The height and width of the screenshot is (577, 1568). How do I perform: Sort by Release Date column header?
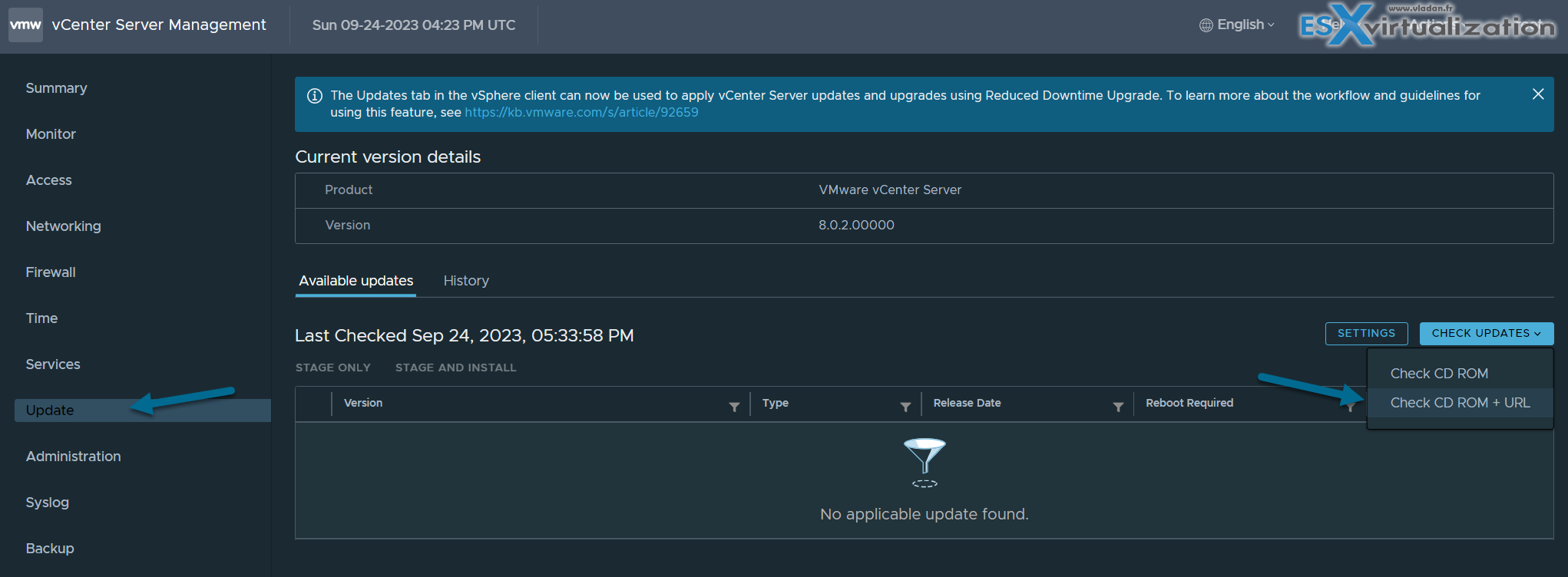(x=967, y=403)
